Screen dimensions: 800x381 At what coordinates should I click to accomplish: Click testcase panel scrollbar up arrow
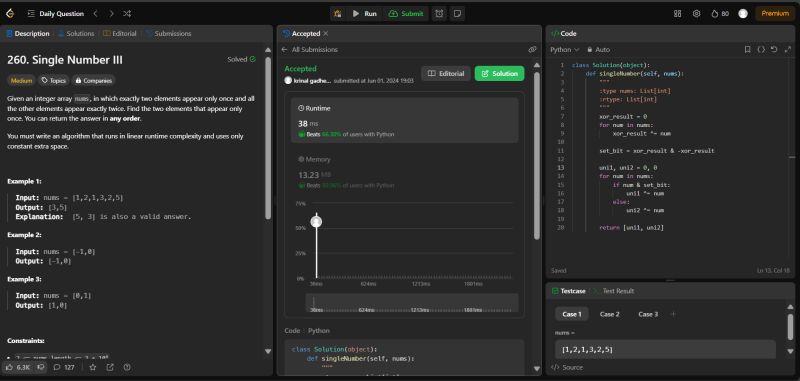coord(790,306)
